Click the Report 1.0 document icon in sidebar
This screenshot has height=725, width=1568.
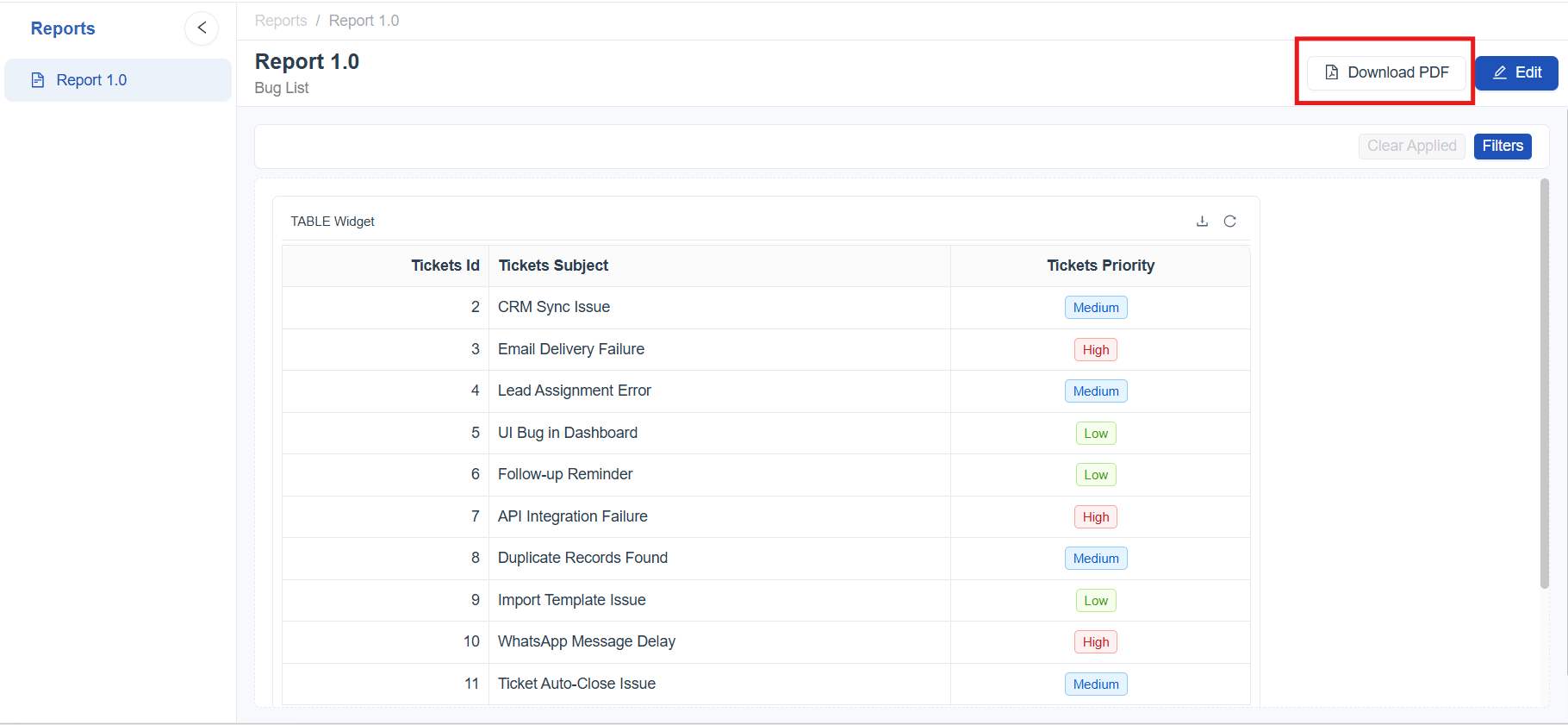(38, 80)
